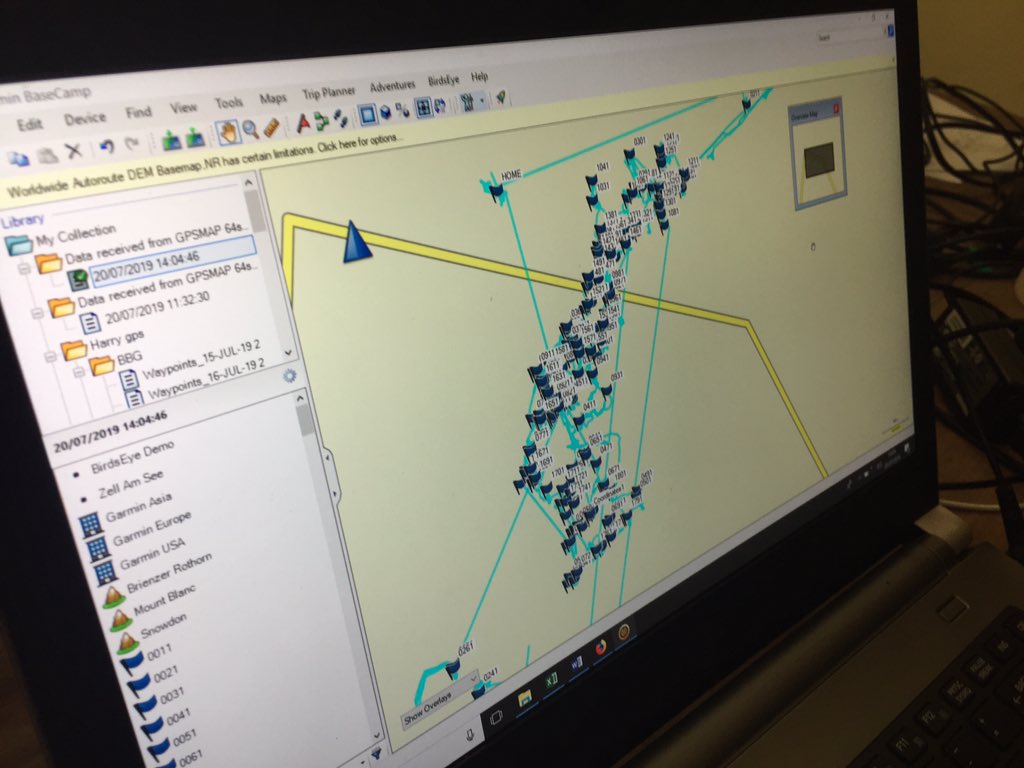Open Excel from the taskbar
This screenshot has width=1024, height=768.
(551, 681)
